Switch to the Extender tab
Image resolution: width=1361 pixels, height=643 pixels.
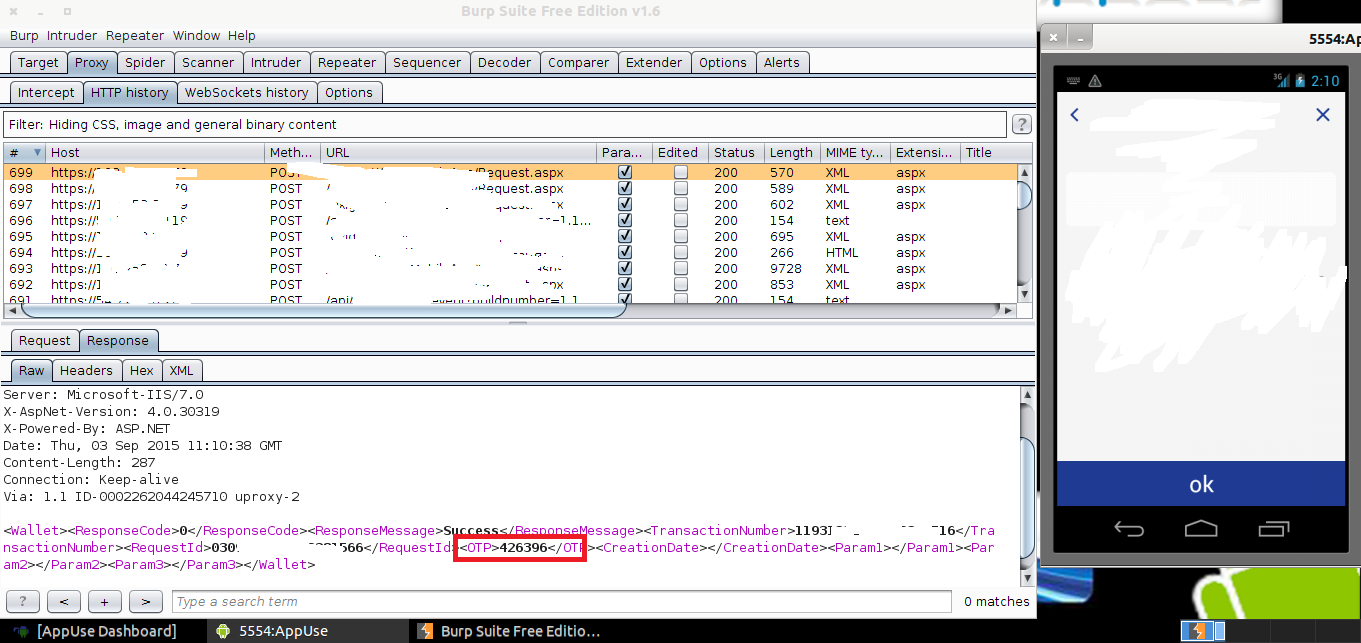(654, 62)
